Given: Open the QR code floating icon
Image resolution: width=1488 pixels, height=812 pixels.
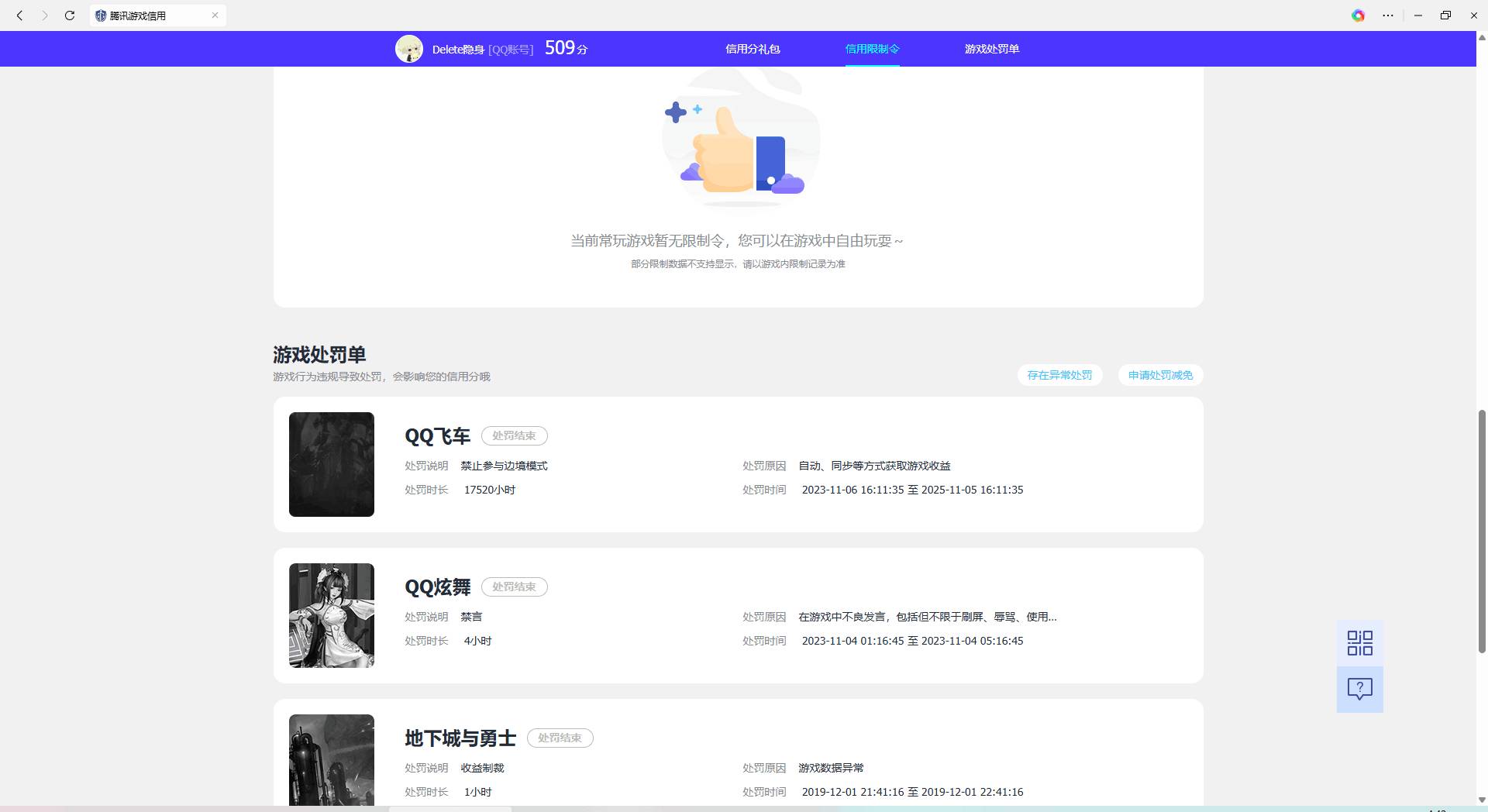Looking at the screenshot, I should [x=1359, y=643].
